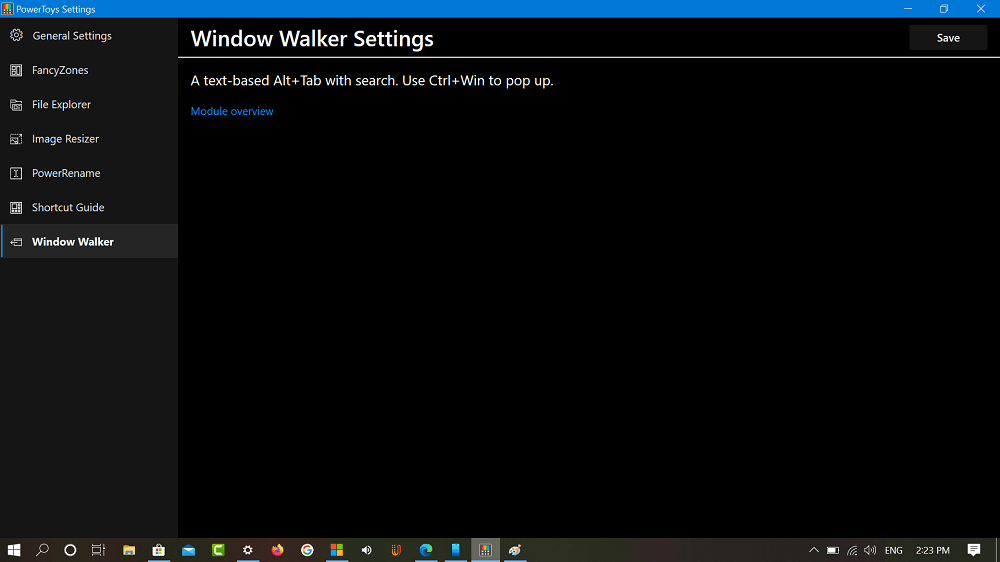This screenshot has width=1000, height=562.
Task: Click the active PowerToys taskbar icon
Action: click(x=485, y=550)
